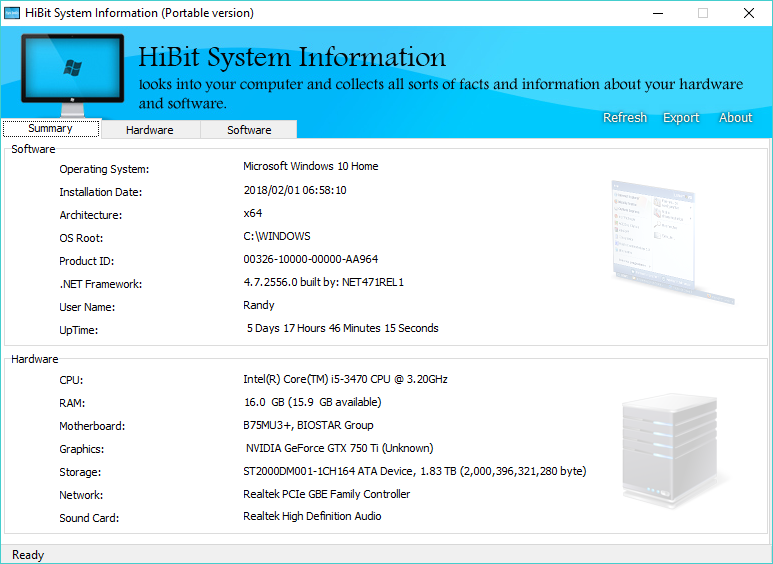Click the Operating System: label

click(104, 169)
